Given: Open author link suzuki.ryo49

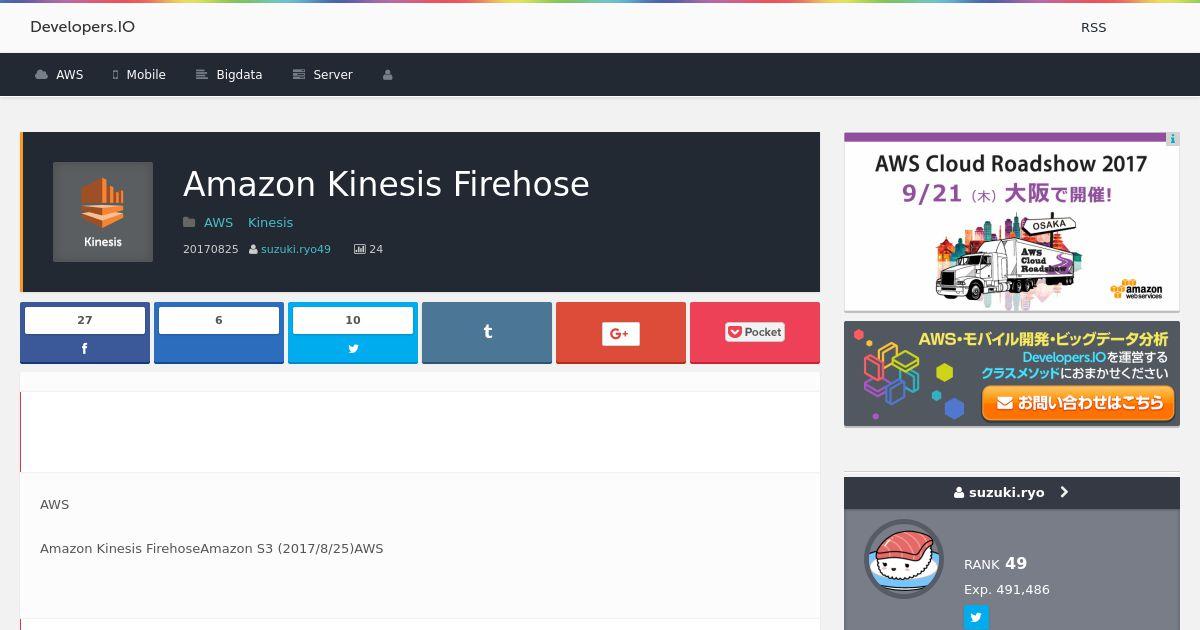Looking at the screenshot, I should tap(295, 249).
